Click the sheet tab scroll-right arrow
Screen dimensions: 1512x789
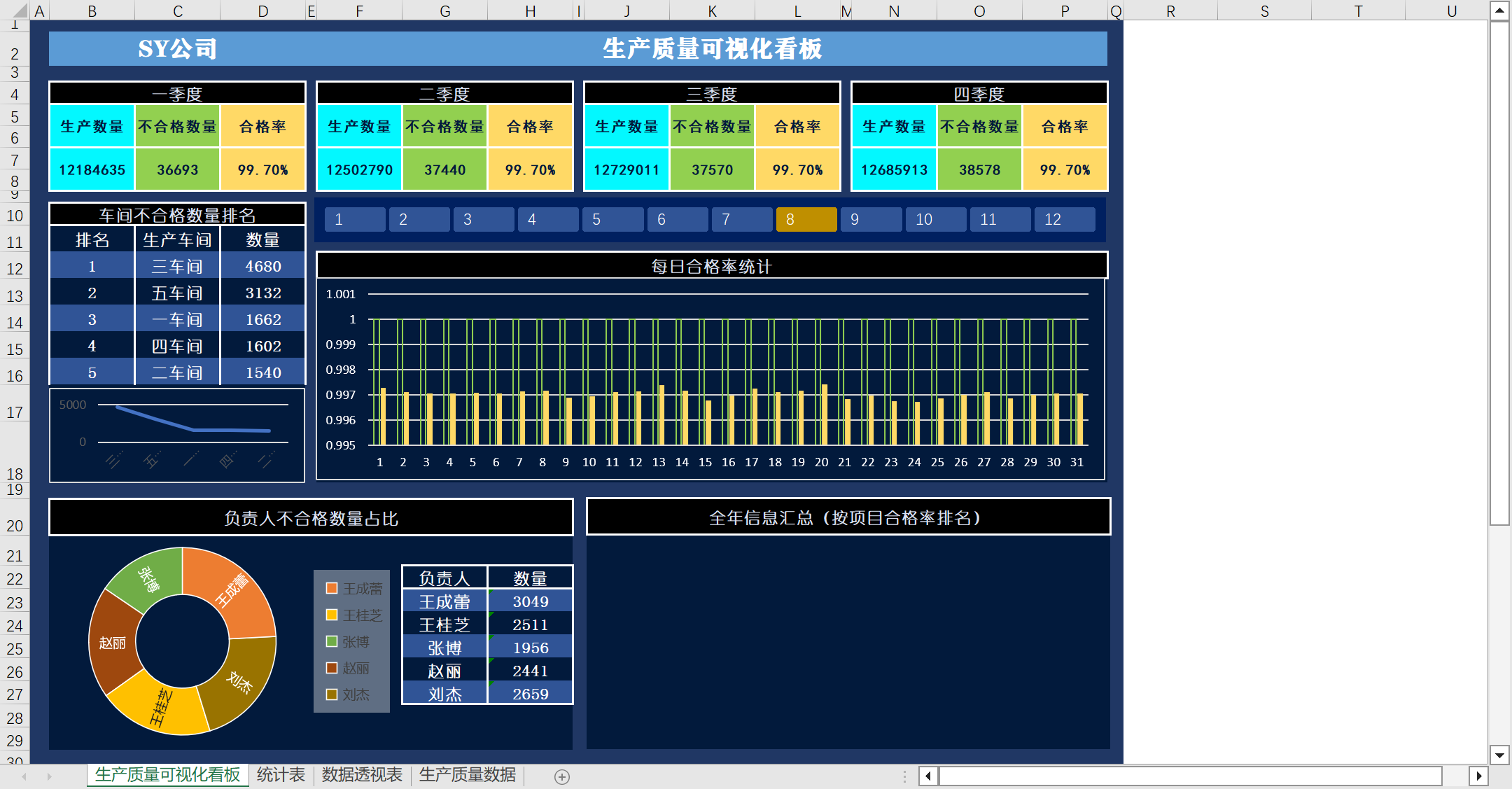[49, 776]
